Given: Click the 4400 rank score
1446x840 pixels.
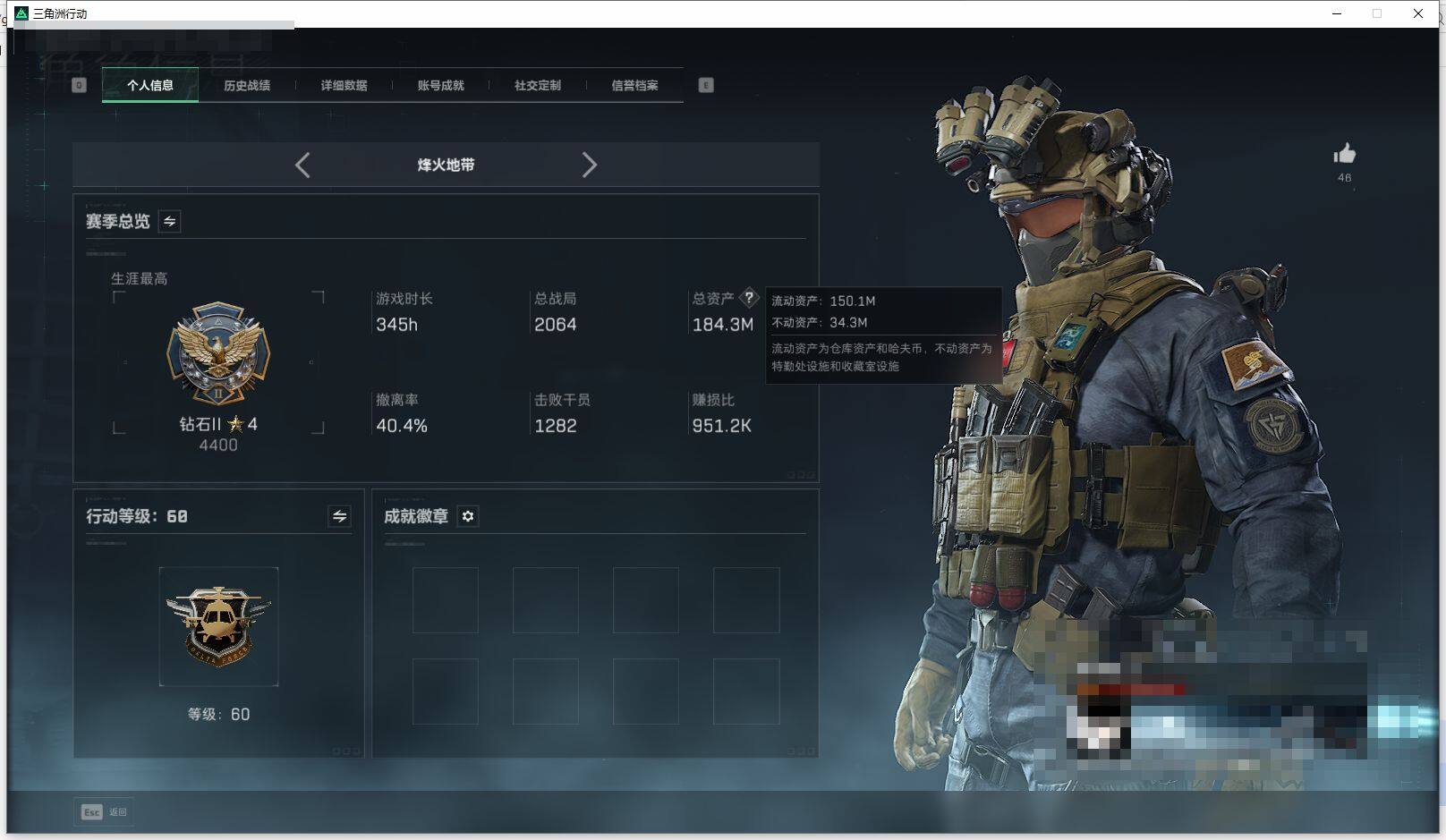Looking at the screenshot, I should [x=218, y=445].
